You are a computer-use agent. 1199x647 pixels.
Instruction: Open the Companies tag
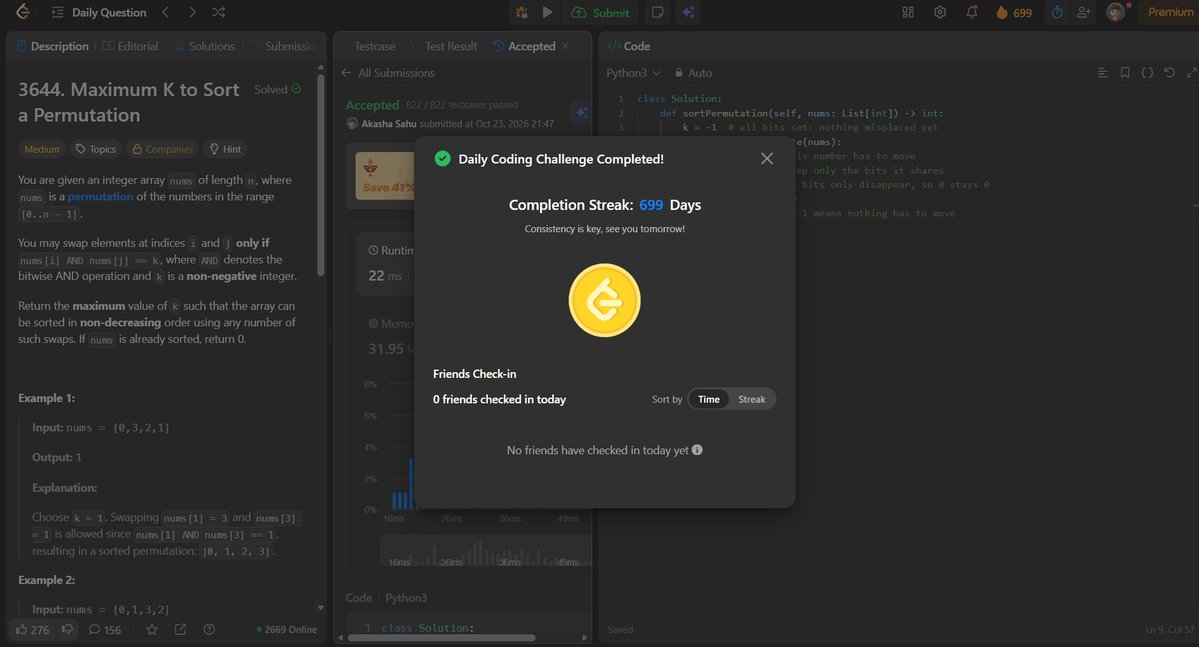coord(162,149)
